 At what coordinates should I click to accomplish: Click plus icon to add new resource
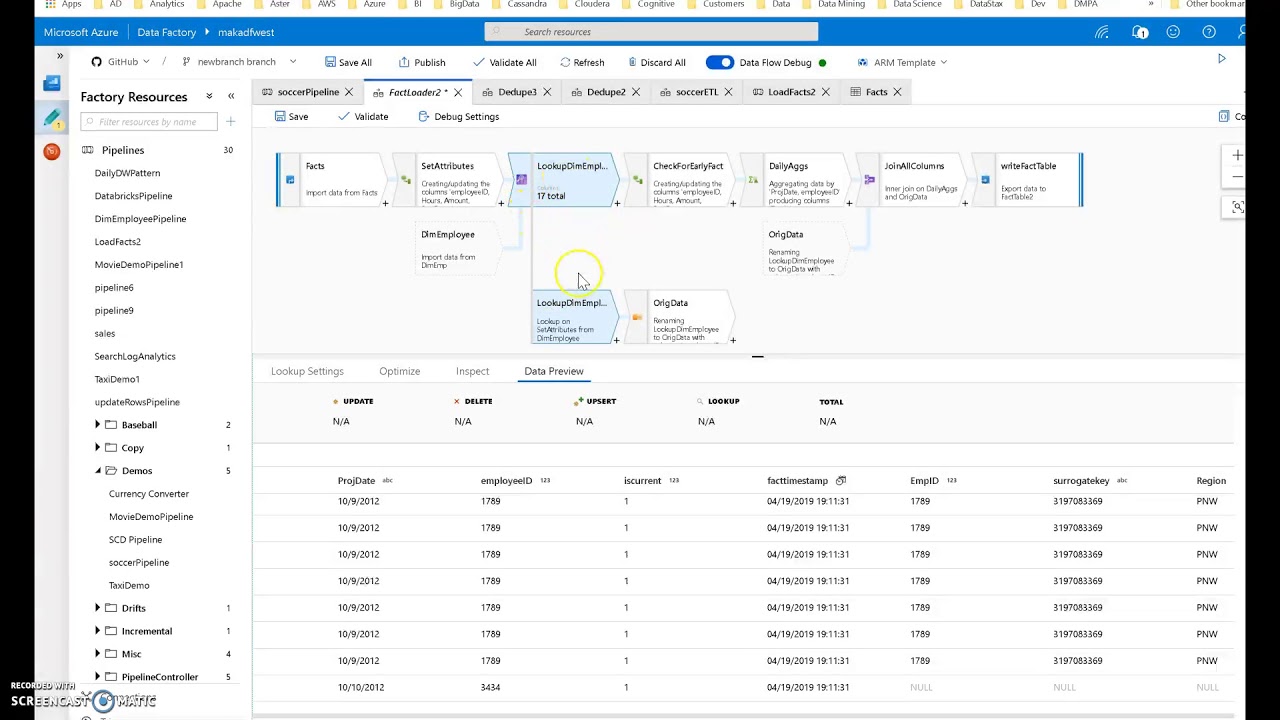pos(230,122)
